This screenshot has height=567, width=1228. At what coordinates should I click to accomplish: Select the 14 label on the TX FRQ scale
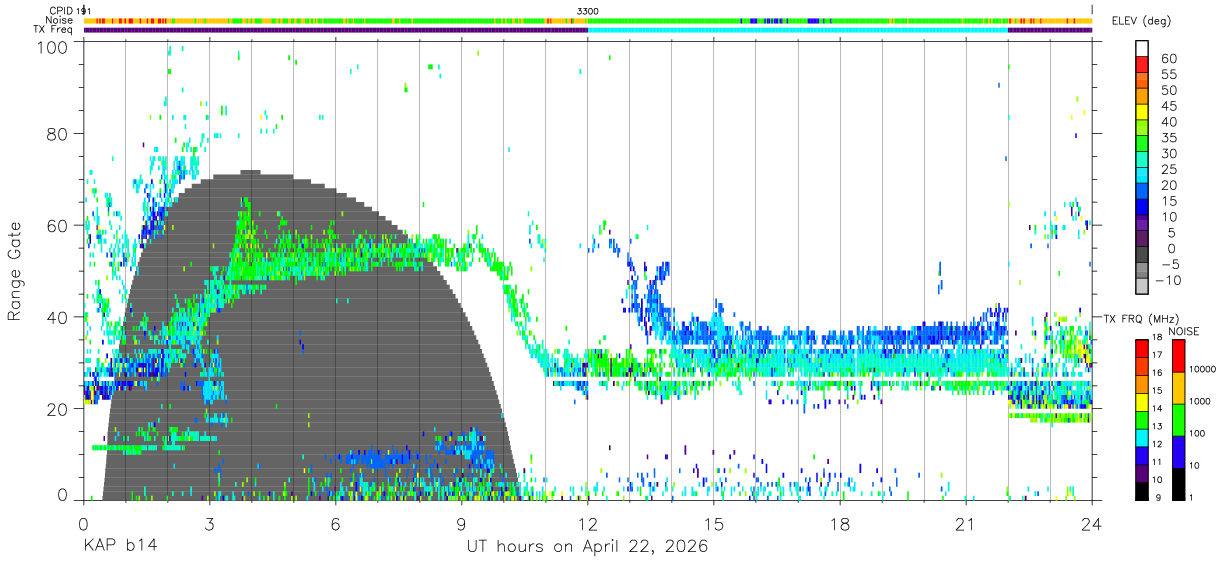tap(1157, 409)
